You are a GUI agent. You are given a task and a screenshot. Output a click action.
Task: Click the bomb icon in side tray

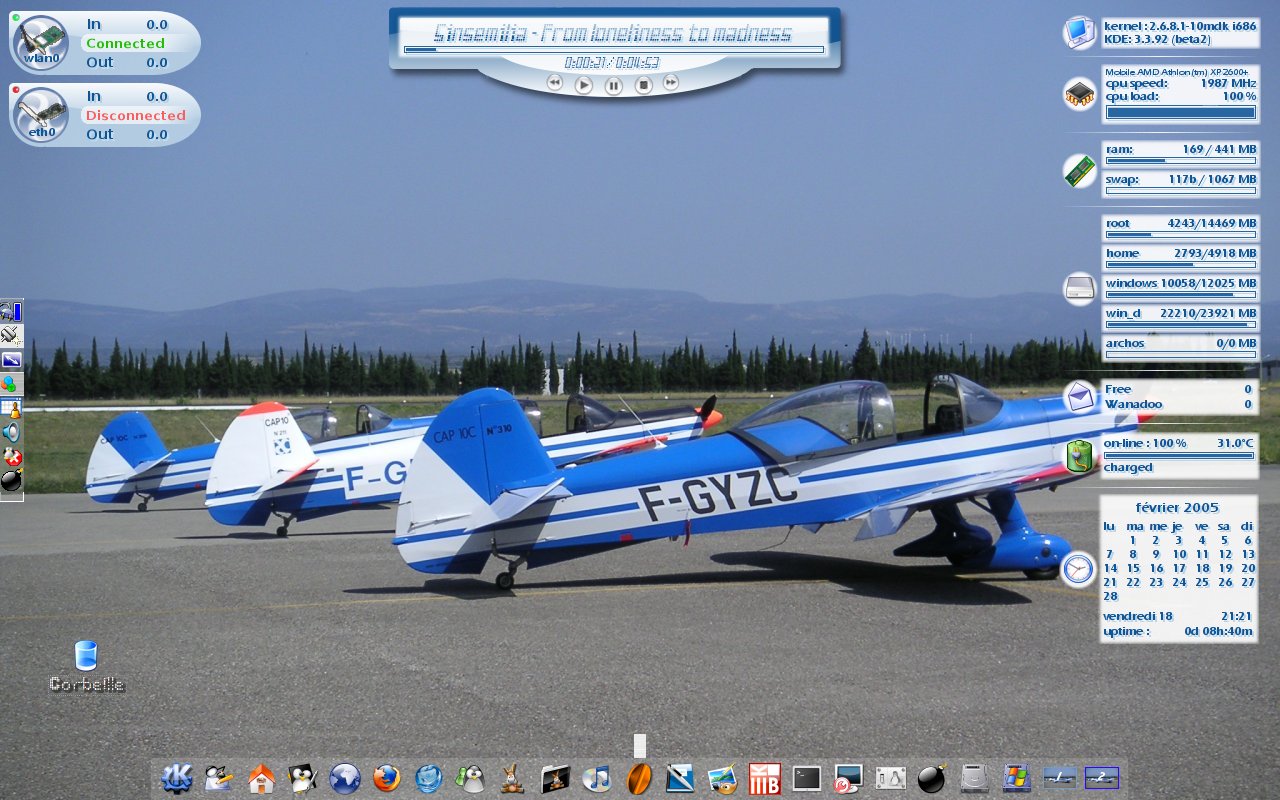pos(12,482)
